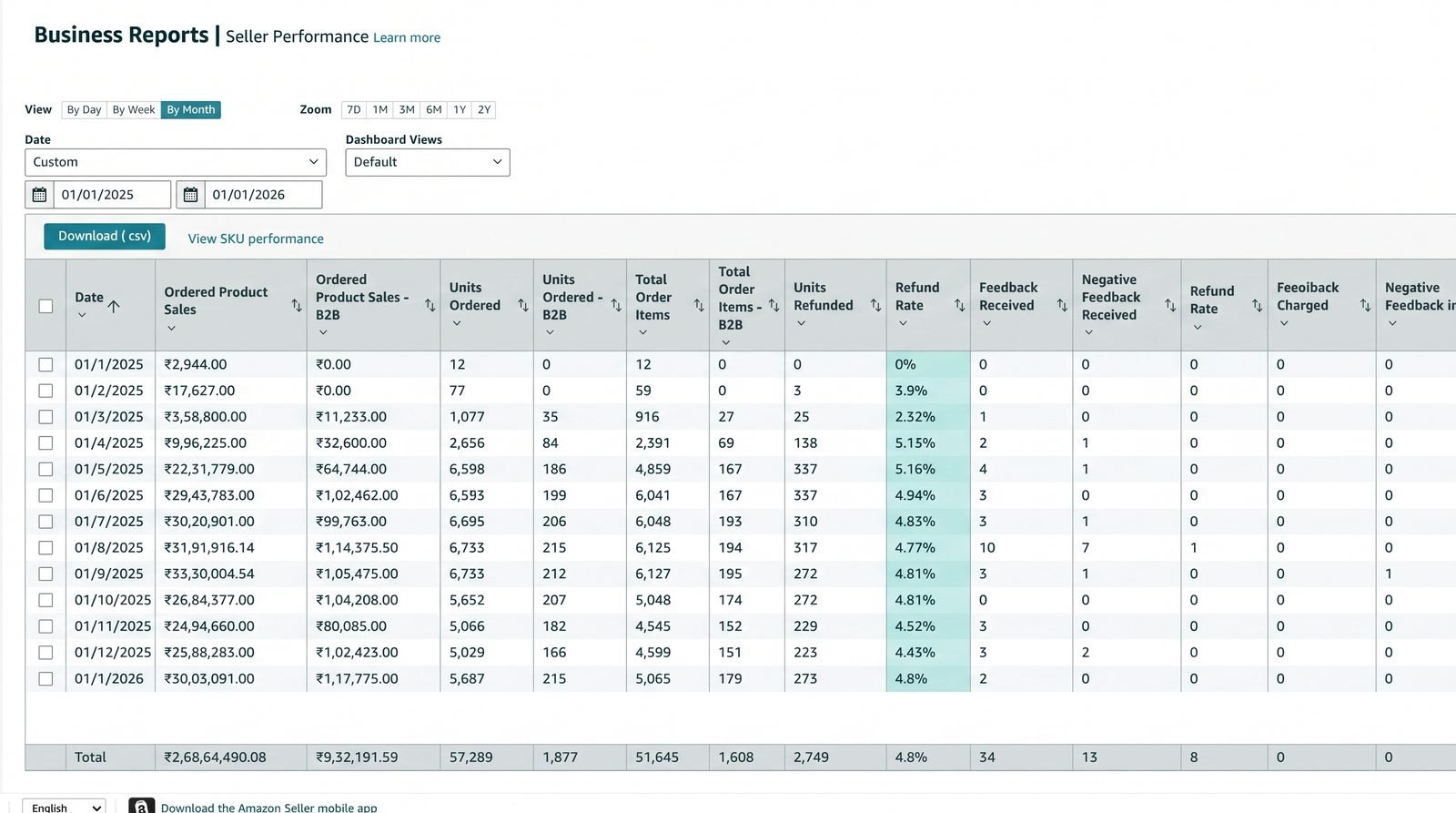The image size is (1456, 813).
Task: Click the Download (csv) button
Action: click(x=105, y=236)
